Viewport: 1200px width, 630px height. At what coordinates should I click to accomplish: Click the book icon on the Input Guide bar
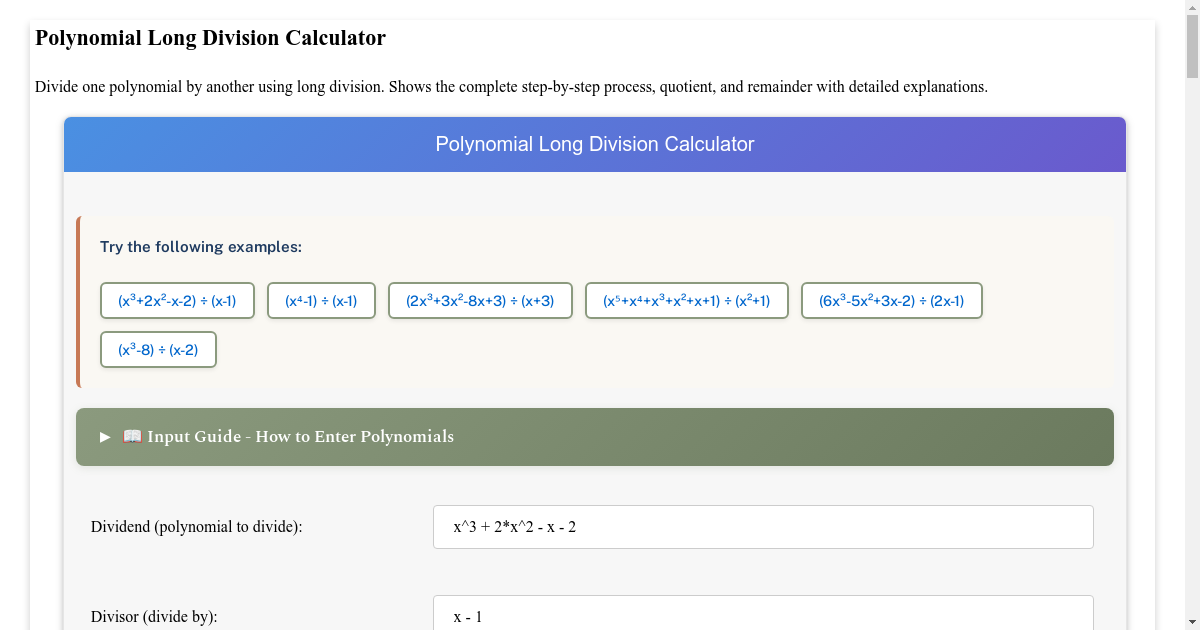(131, 436)
